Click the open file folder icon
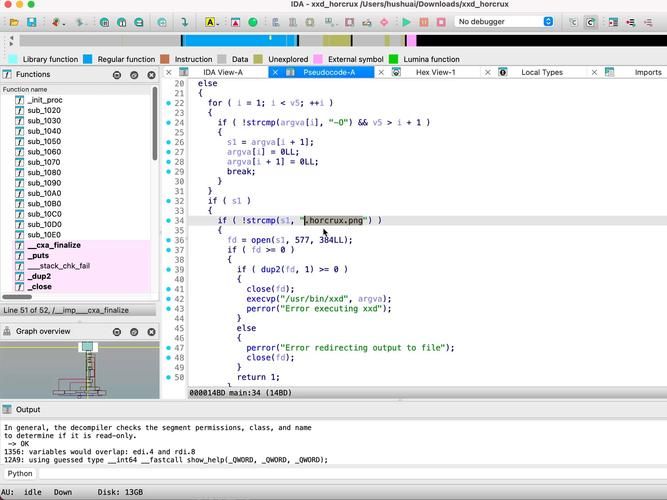Viewport: 667px width, 500px height. (13, 22)
